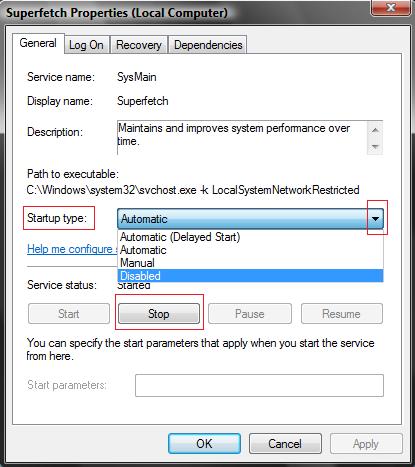
Task: Switch to the Log On tab
Action: (86, 45)
